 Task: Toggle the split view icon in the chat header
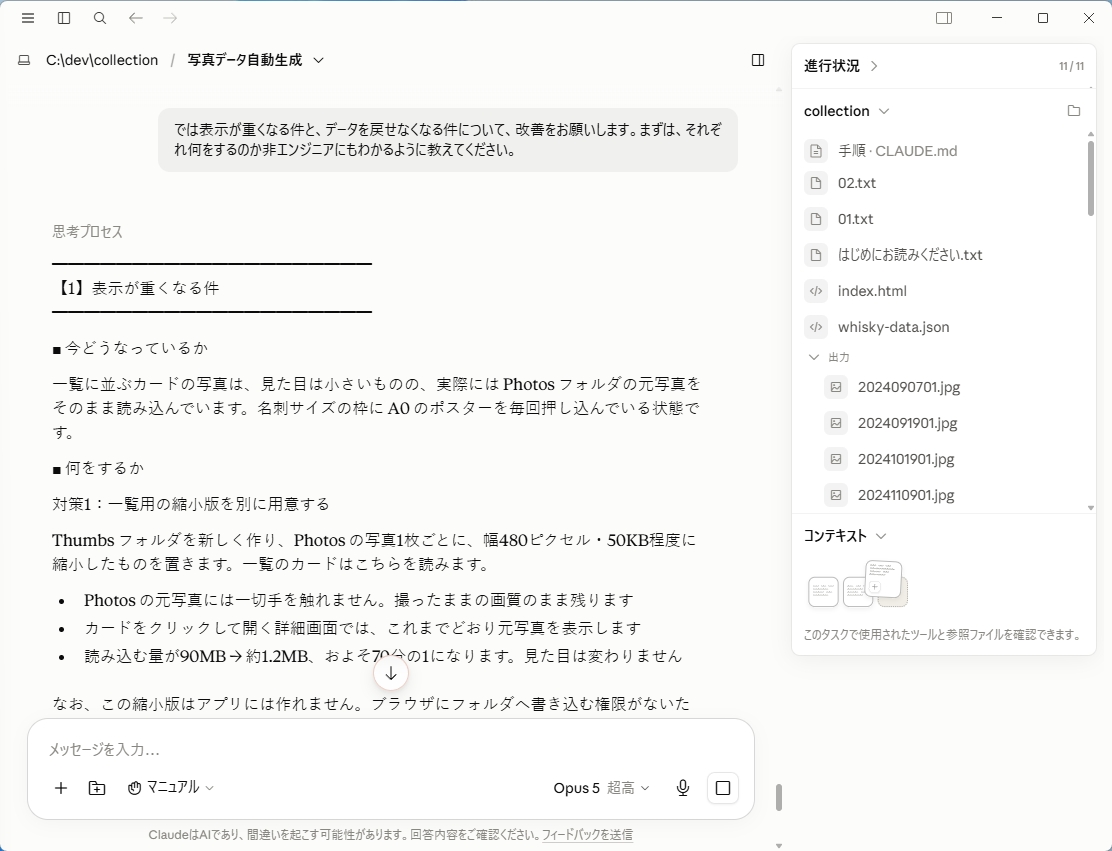tap(758, 60)
